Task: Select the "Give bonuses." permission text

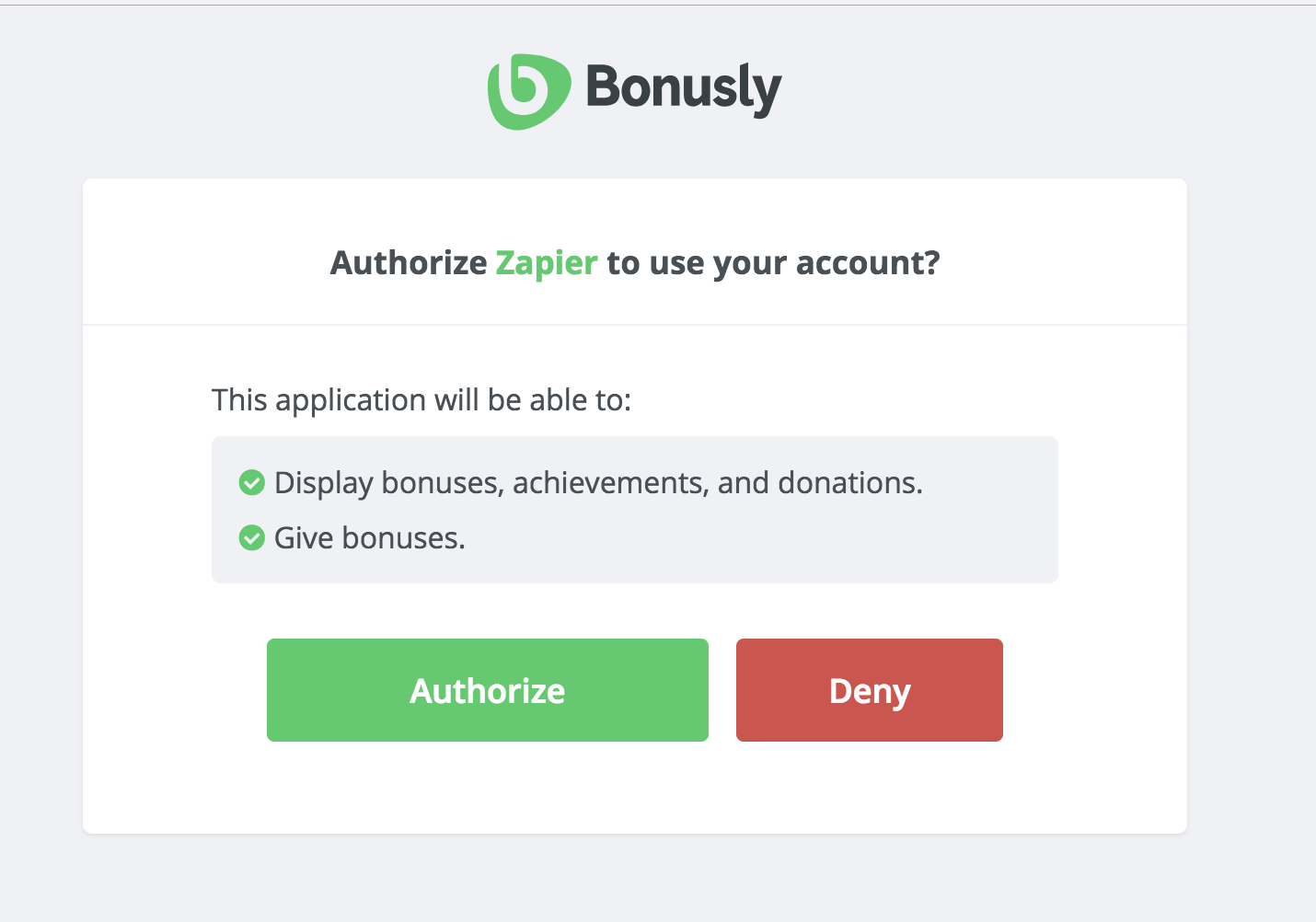Action: (370, 538)
